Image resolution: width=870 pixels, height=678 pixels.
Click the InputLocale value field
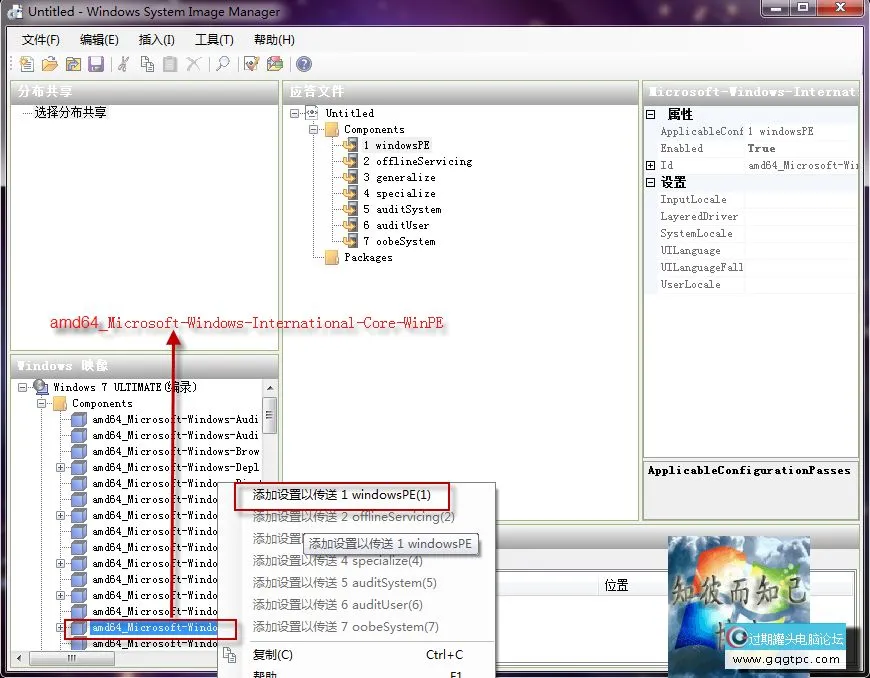click(800, 199)
